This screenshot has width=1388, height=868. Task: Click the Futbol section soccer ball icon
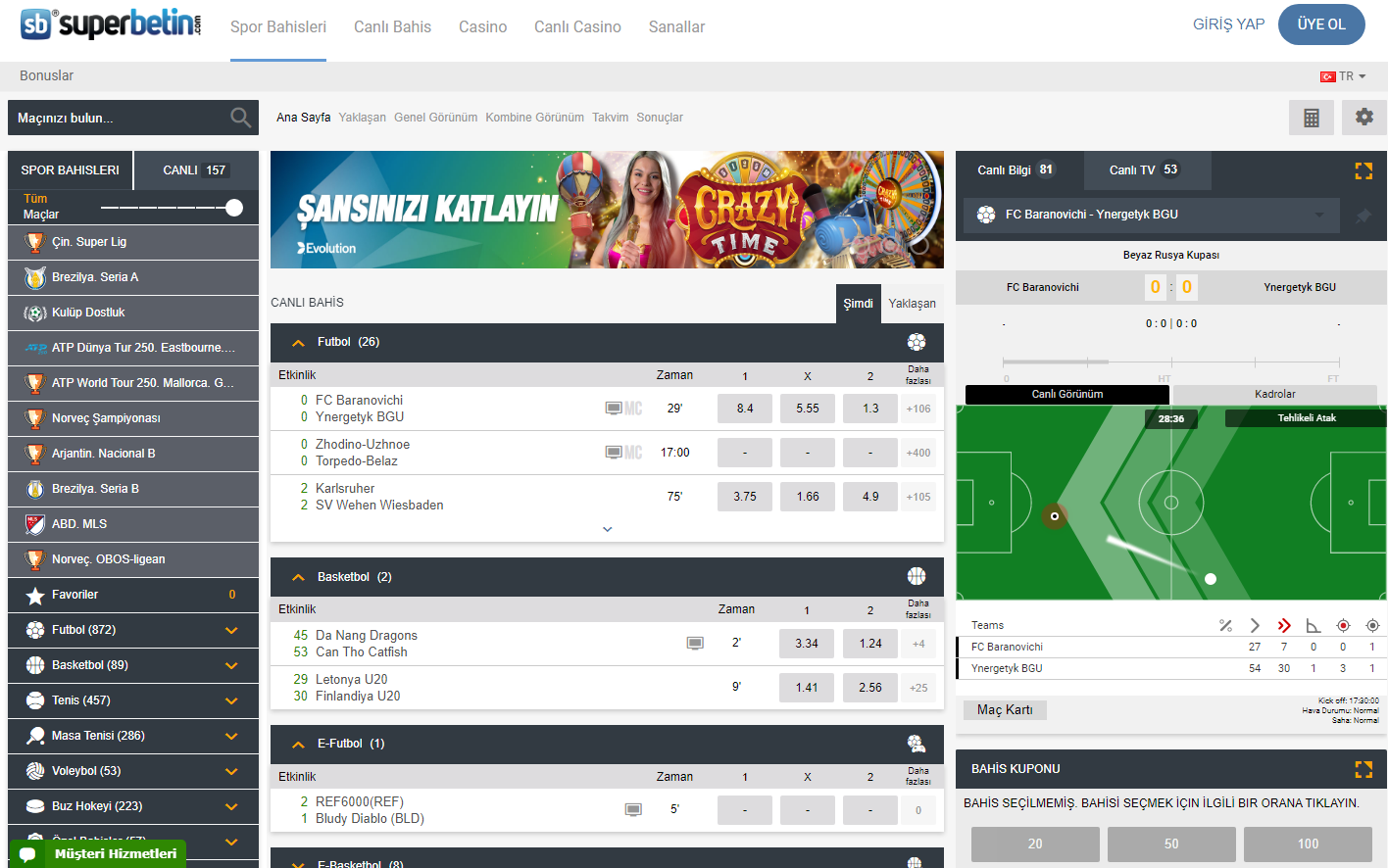click(917, 342)
